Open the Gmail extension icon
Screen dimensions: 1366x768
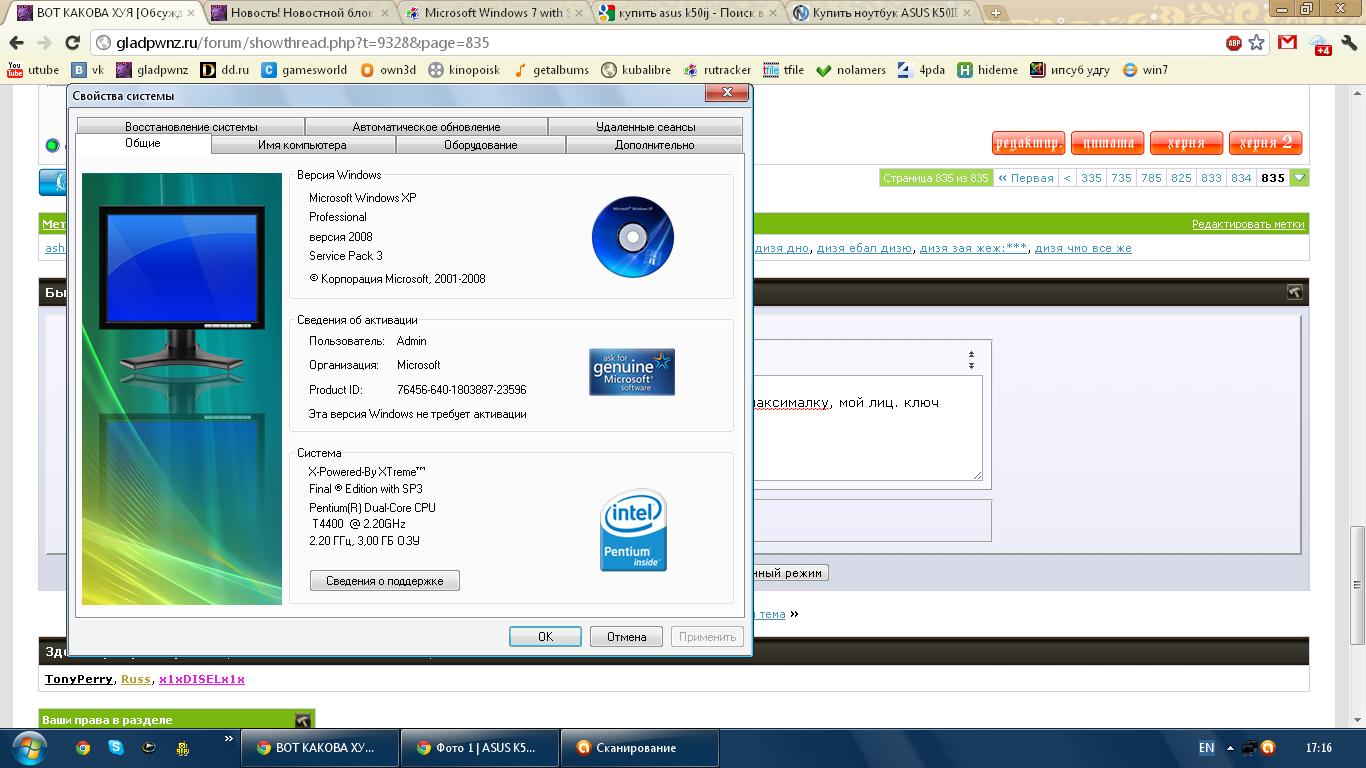[x=1288, y=43]
